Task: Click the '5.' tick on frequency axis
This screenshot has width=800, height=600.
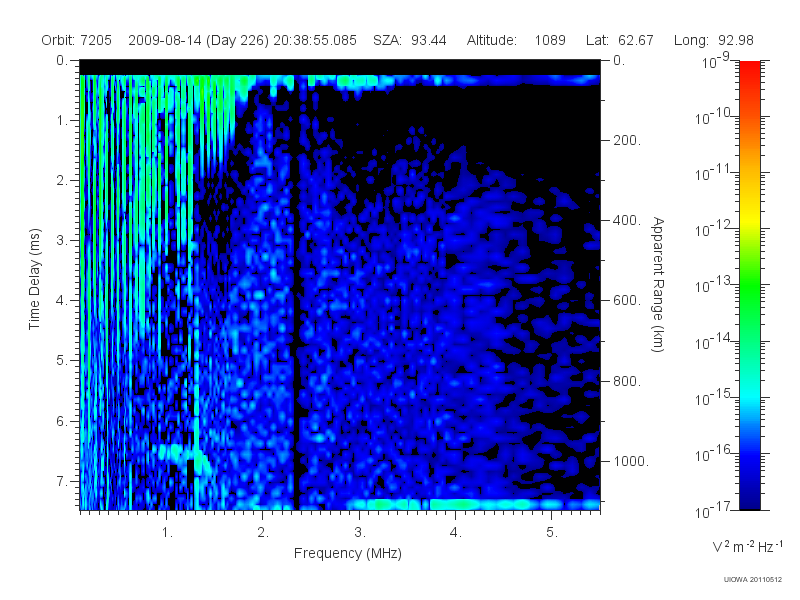Action: 552,533
